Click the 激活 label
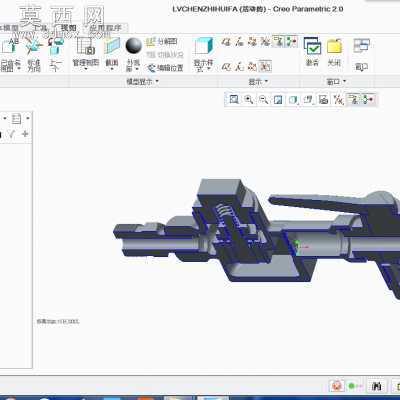Image resolution: width=400 pixels, height=400 pixels. point(312,62)
